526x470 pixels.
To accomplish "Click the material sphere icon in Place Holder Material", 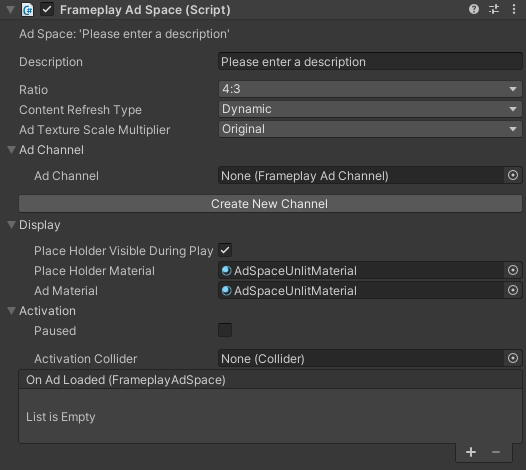I will 226,270.
